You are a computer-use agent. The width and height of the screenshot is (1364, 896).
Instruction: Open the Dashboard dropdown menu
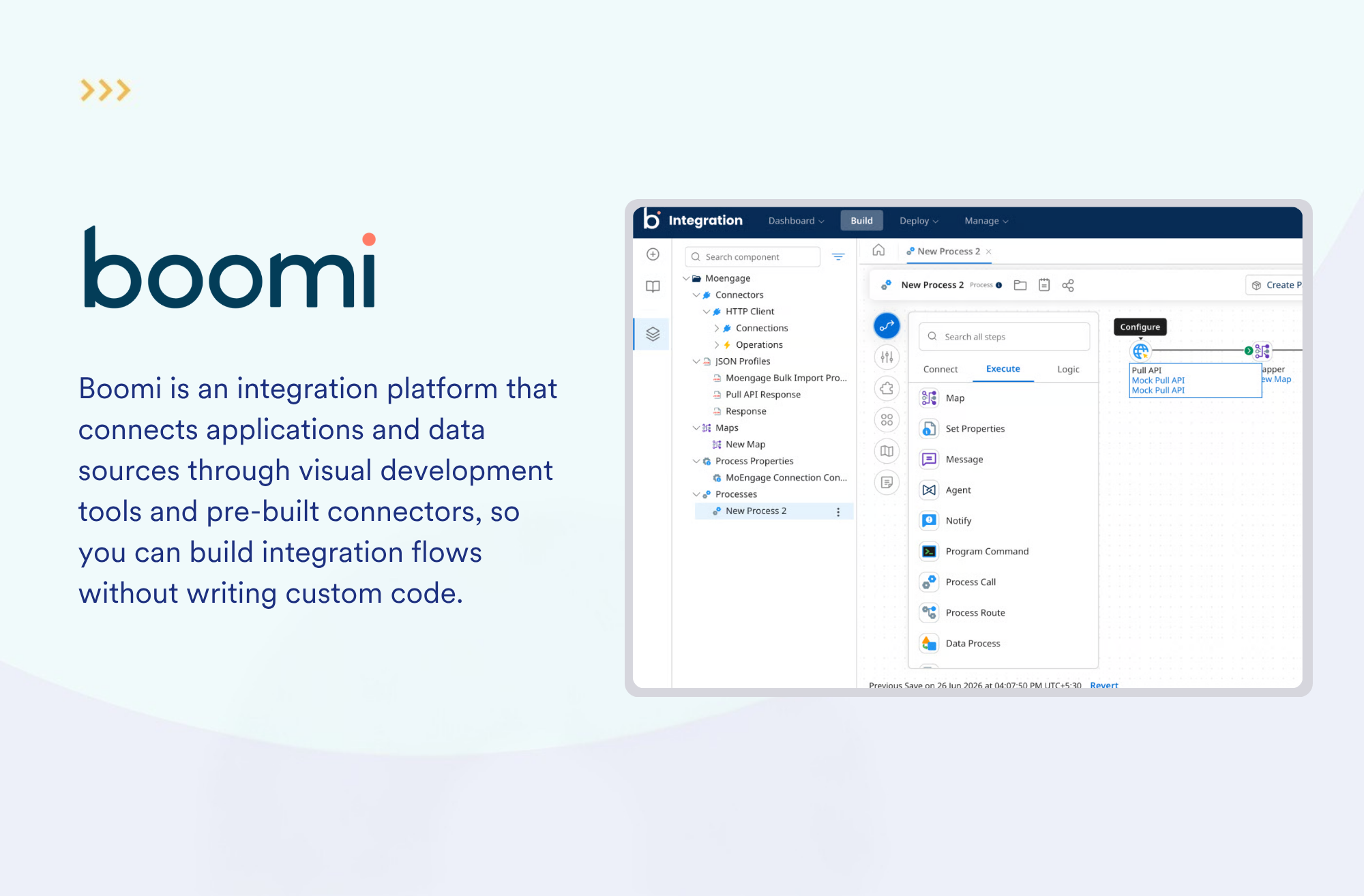pyautogui.click(x=796, y=221)
